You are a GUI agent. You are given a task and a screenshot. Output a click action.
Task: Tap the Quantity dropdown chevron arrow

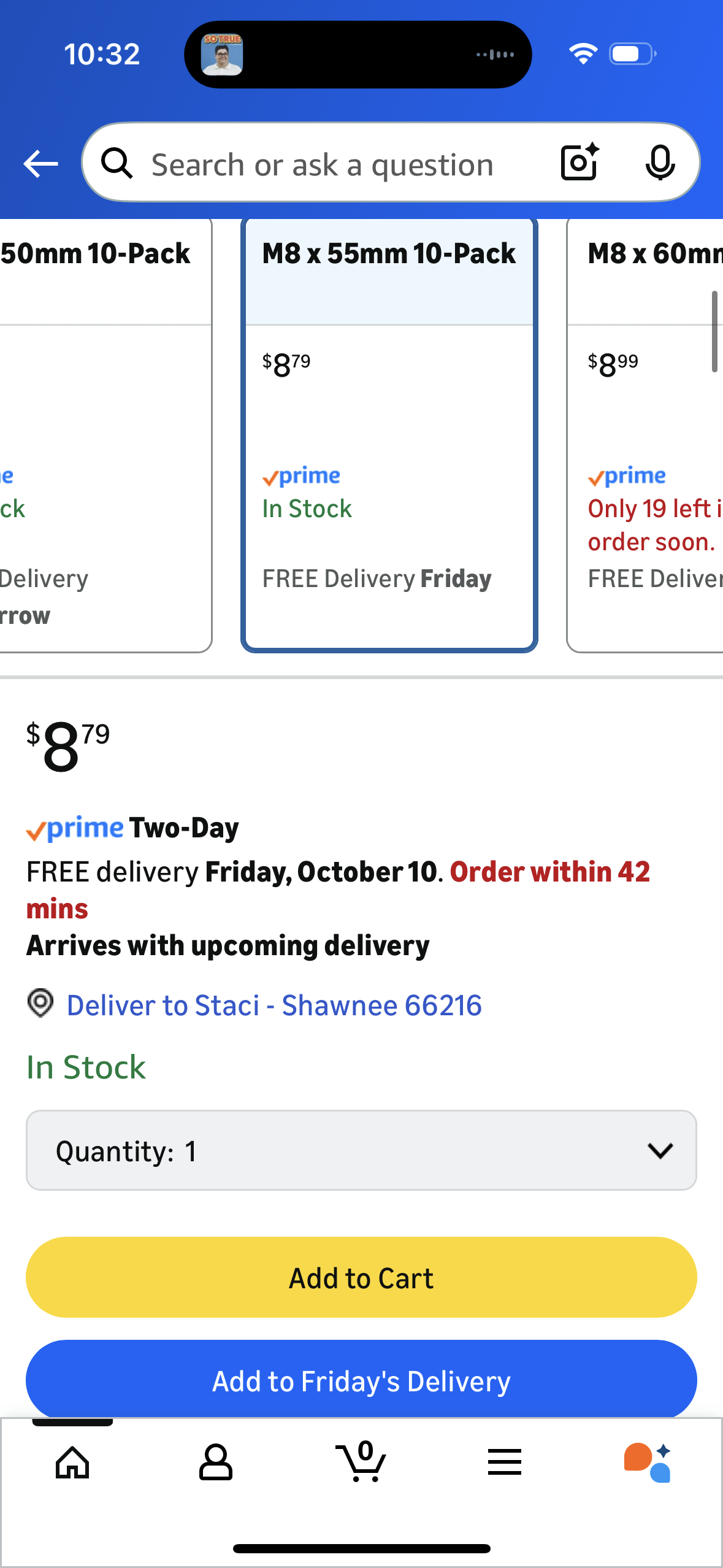[x=660, y=1150]
